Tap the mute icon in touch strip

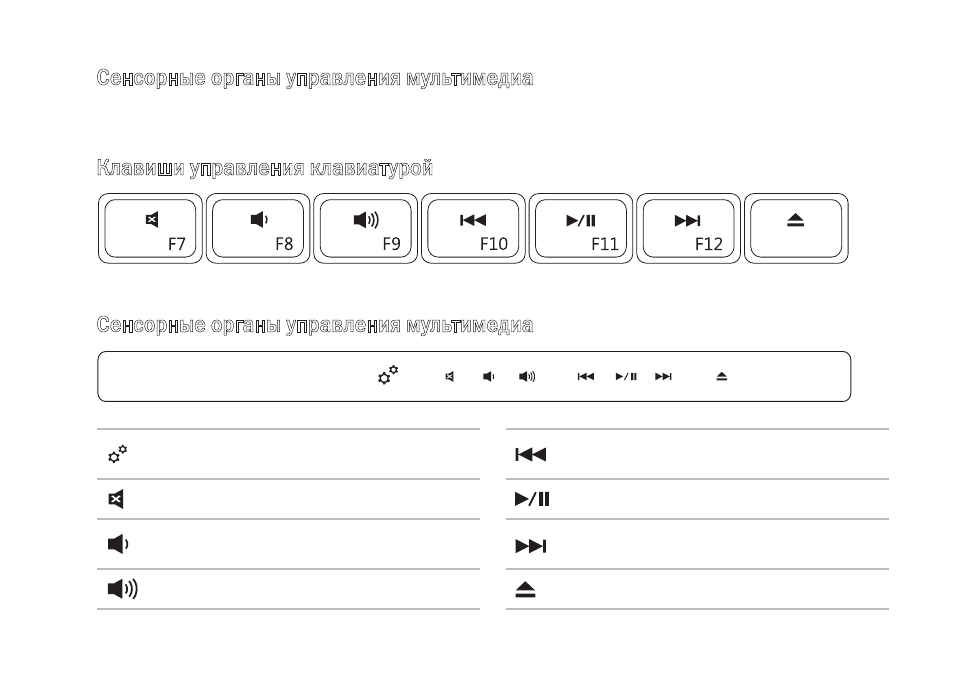[x=449, y=377]
